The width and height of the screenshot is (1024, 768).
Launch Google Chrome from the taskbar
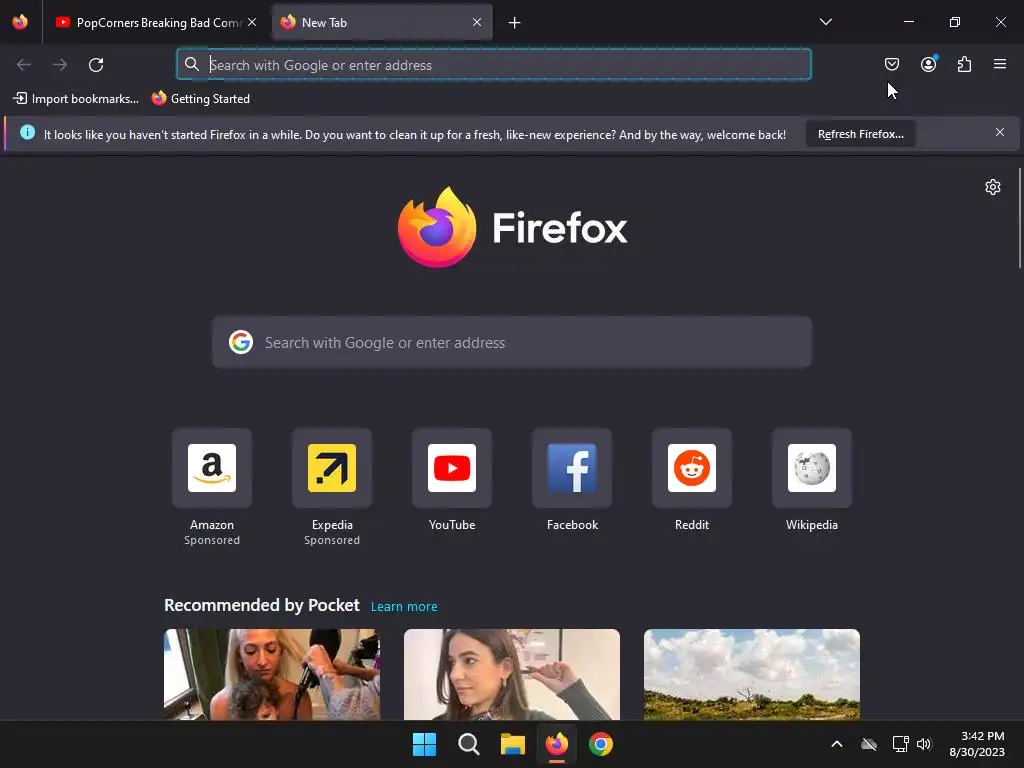(x=601, y=744)
